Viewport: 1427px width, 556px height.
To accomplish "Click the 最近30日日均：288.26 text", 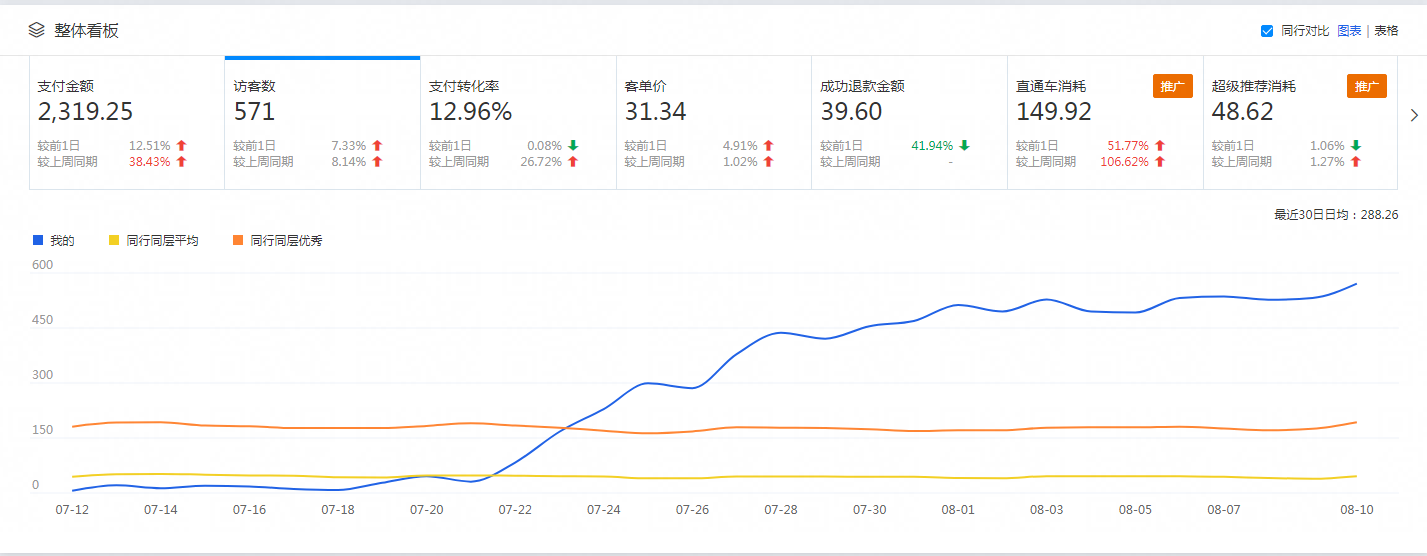I will (x=1338, y=215).
